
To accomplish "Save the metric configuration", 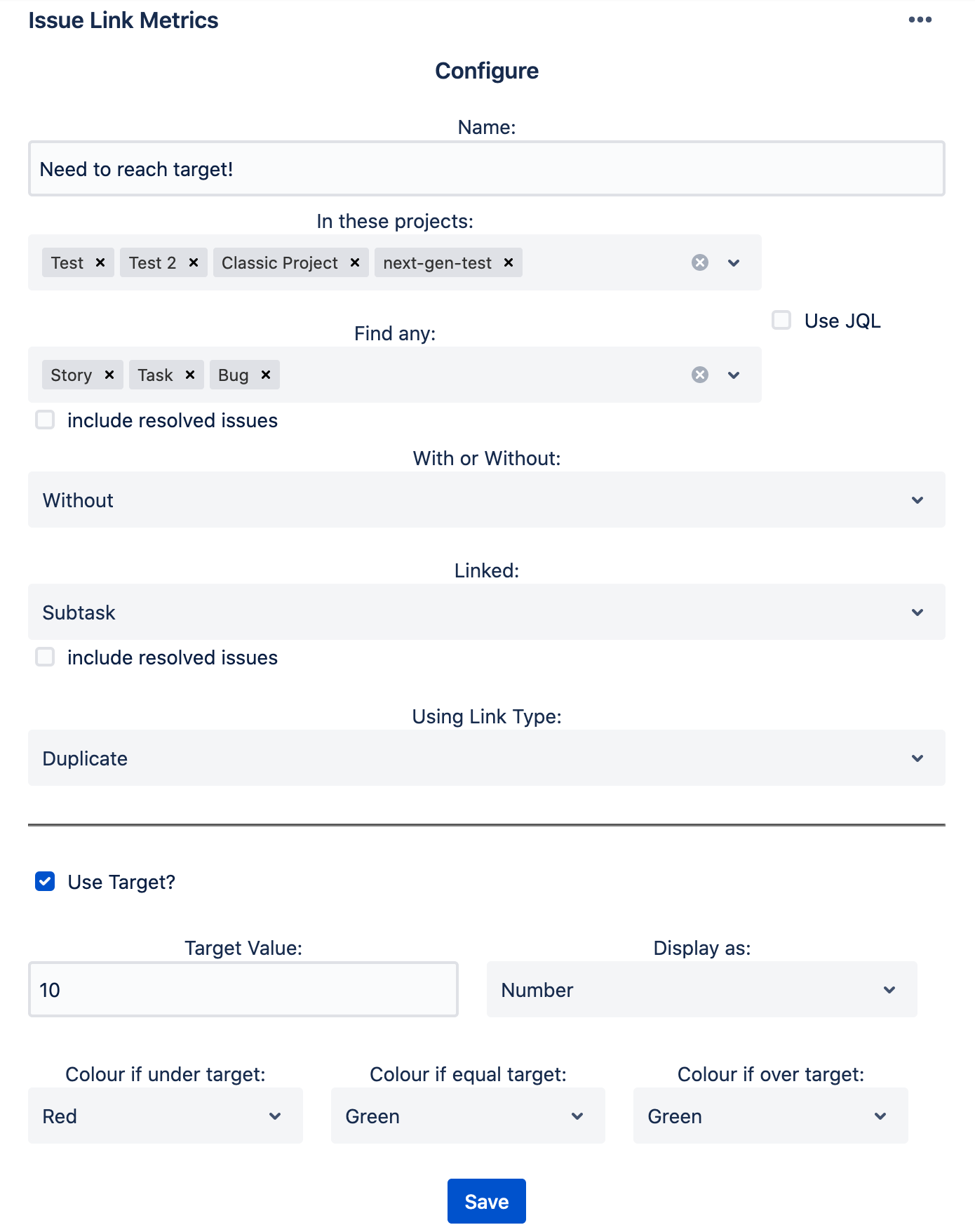I will point(486,1202).
